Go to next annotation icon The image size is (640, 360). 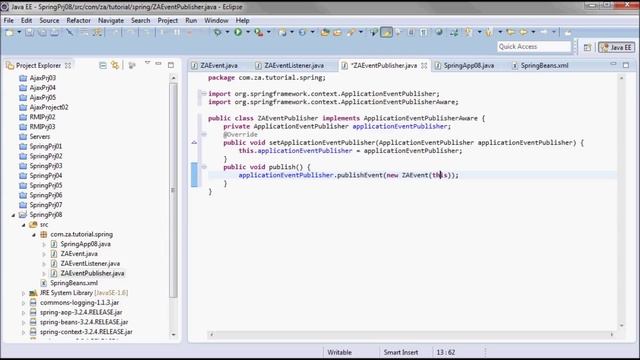[x=469, y=32]
